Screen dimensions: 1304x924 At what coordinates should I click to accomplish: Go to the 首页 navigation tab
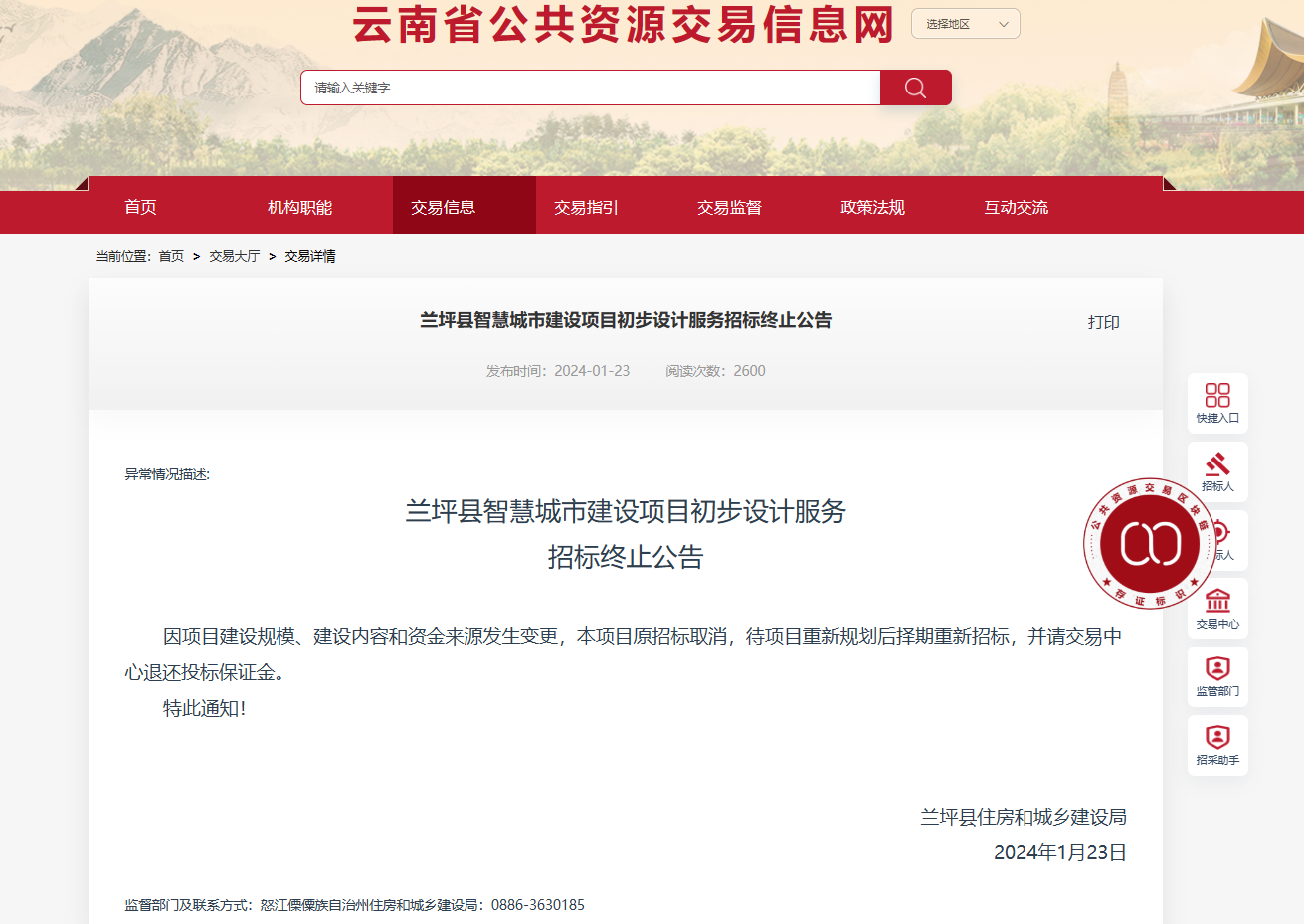(x=140, y=207)
